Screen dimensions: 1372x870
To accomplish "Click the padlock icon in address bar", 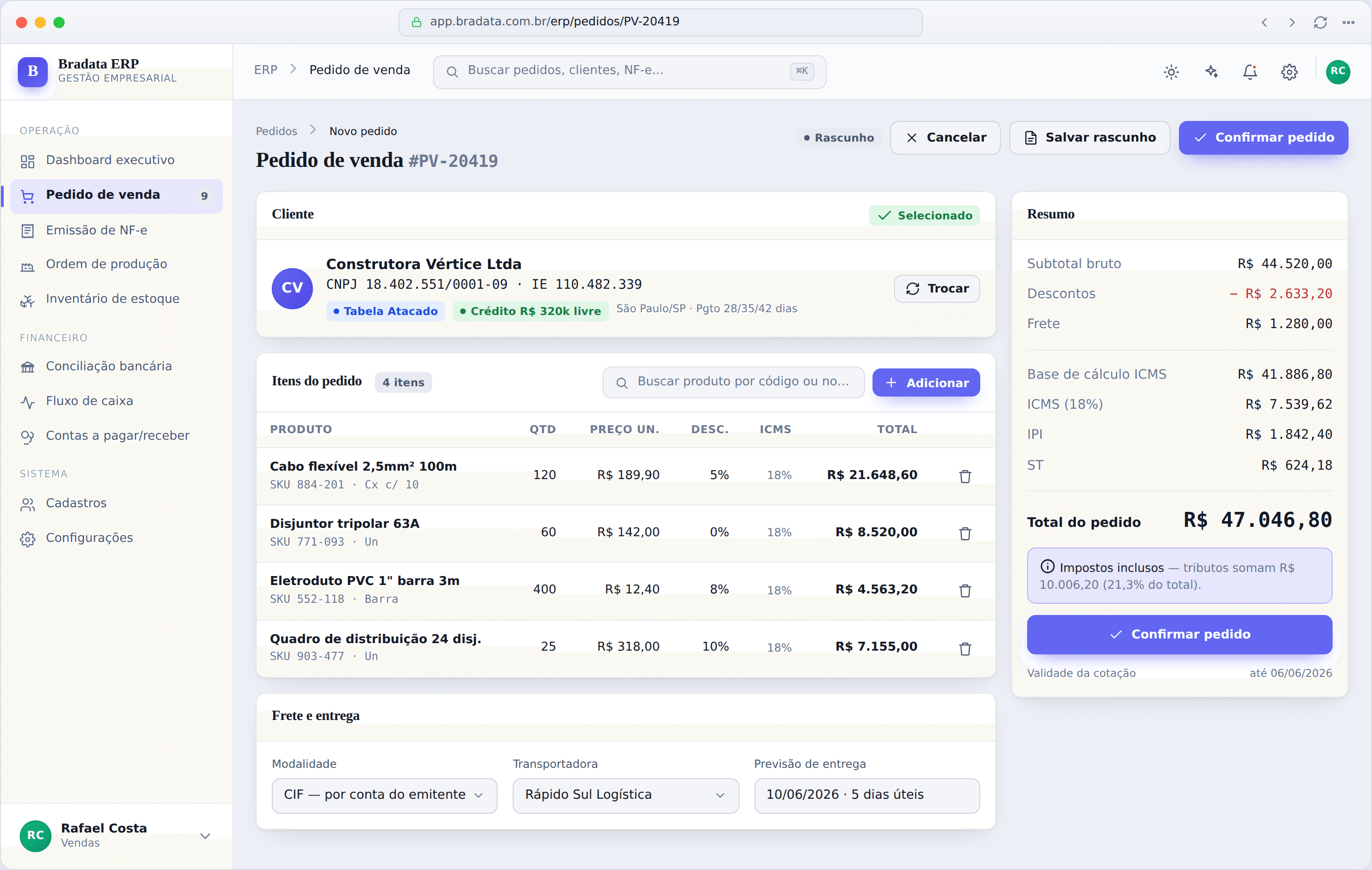I will pos(417,22).
